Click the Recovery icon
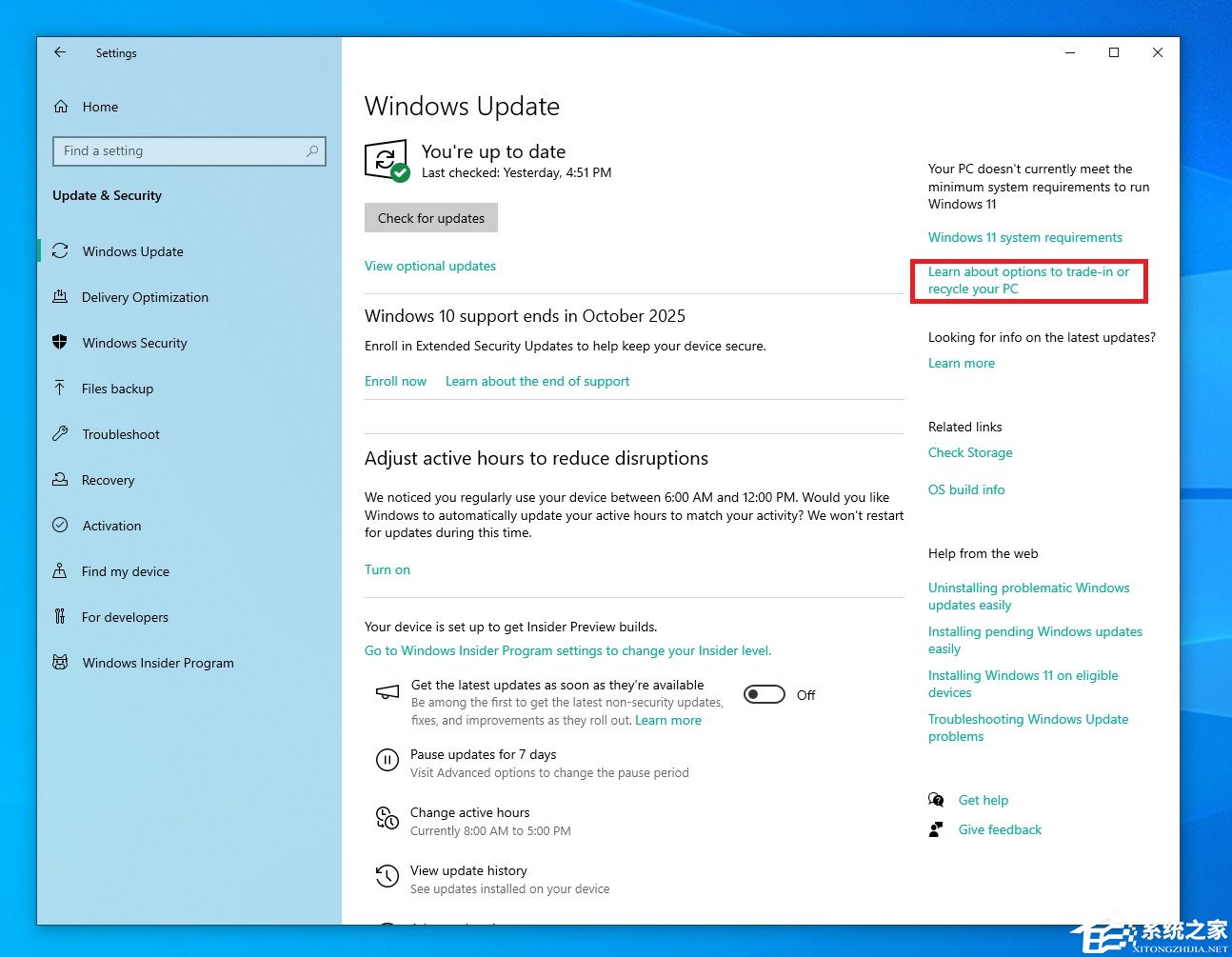This screenshot has width=1232, height=957. [x=60, y=480]
